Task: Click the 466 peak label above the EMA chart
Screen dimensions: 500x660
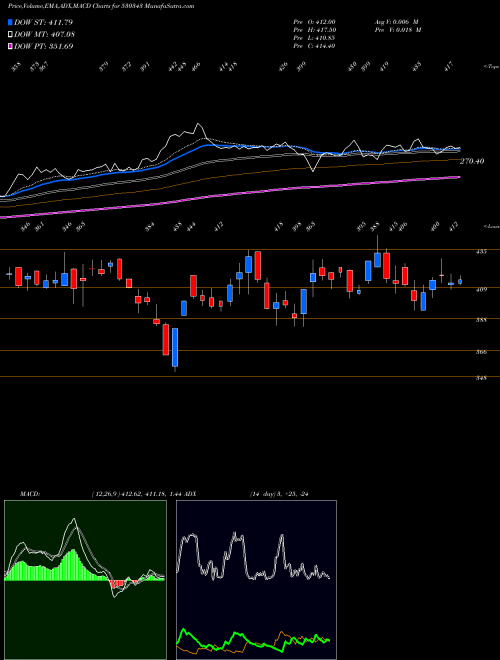Action: pyautogui.click(x=197, y=67)
